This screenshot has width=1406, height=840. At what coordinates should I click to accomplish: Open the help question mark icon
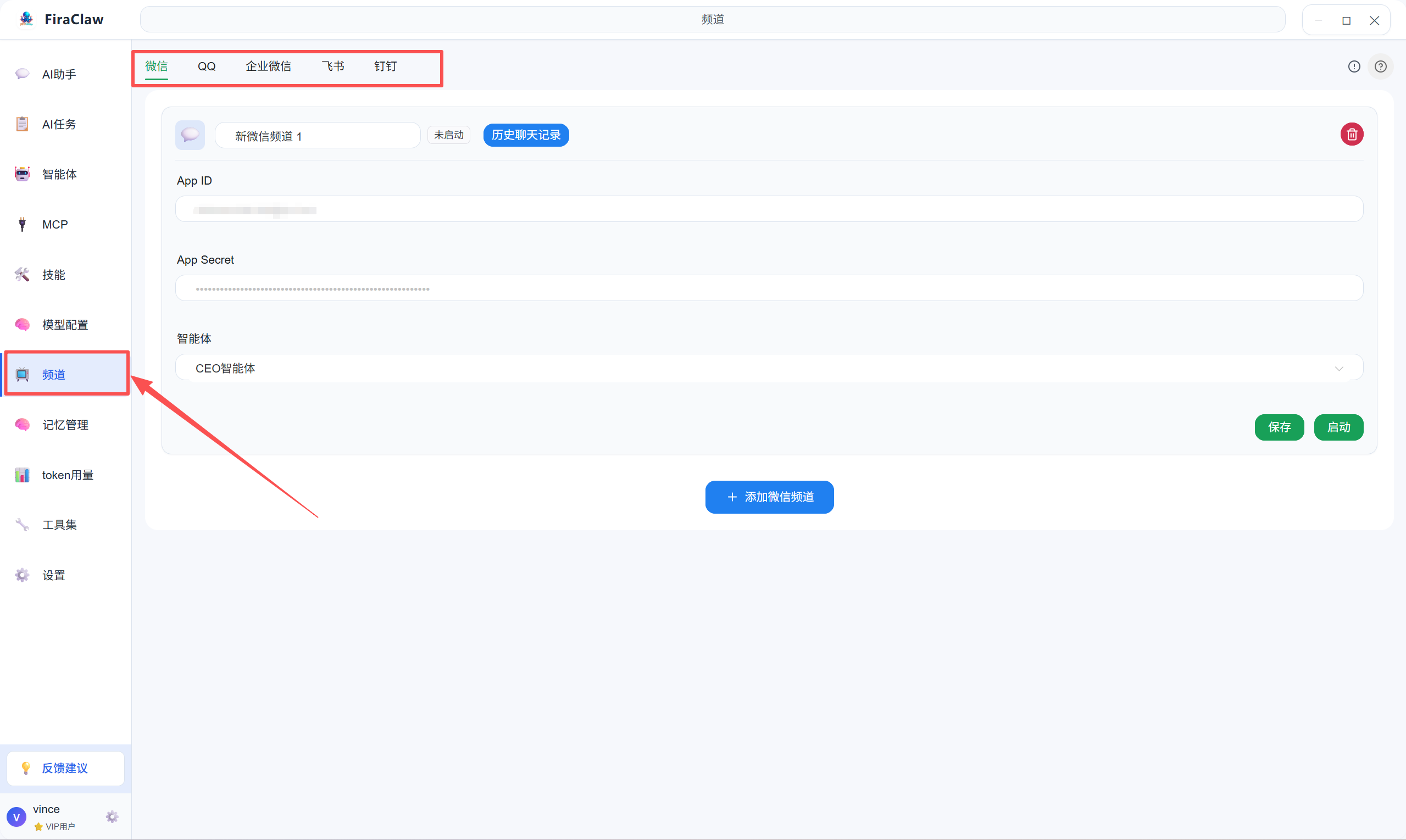(x=1381, y=67)
